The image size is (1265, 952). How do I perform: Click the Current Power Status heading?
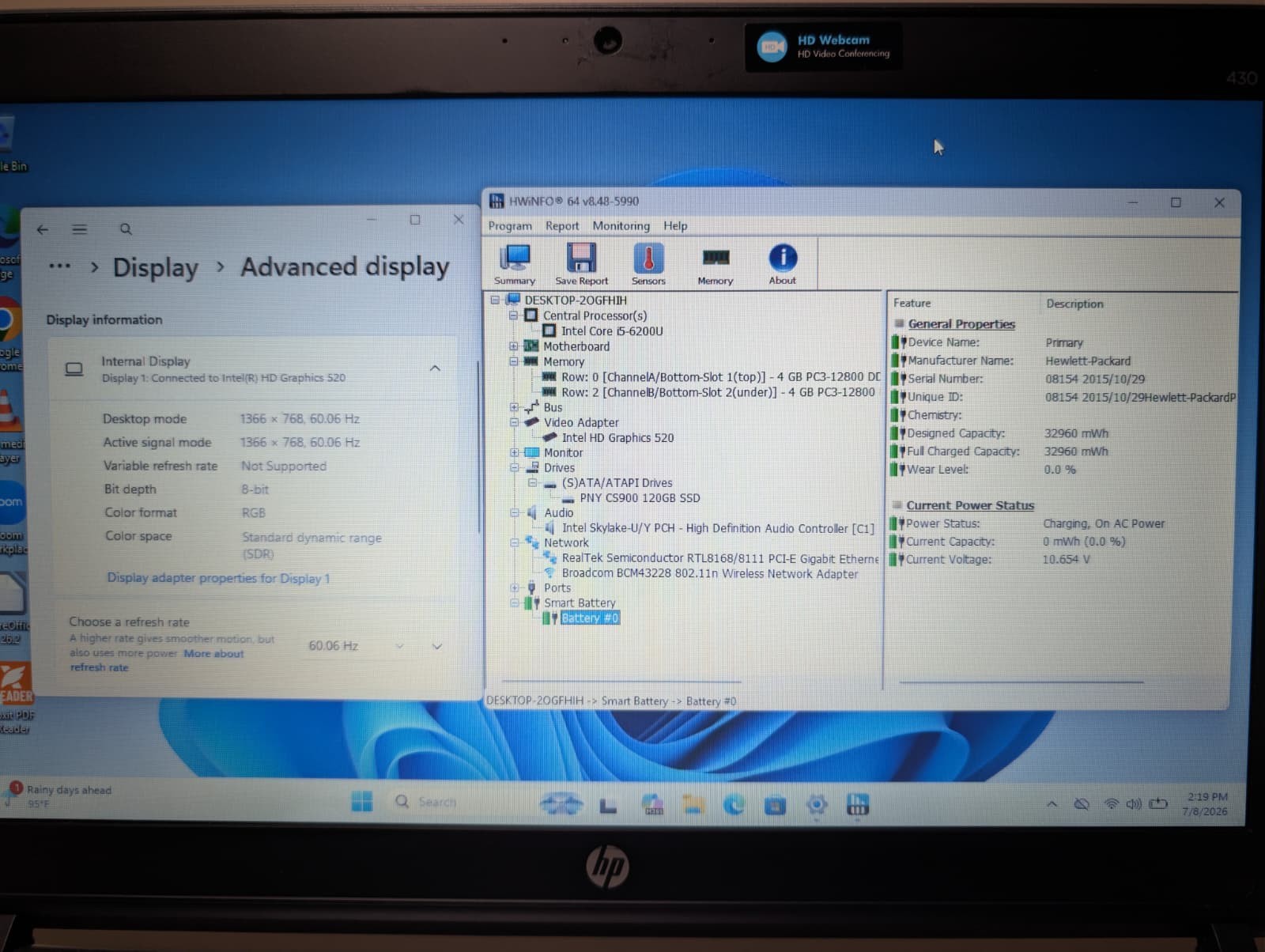pyautogui.click(x=970, y=505)
